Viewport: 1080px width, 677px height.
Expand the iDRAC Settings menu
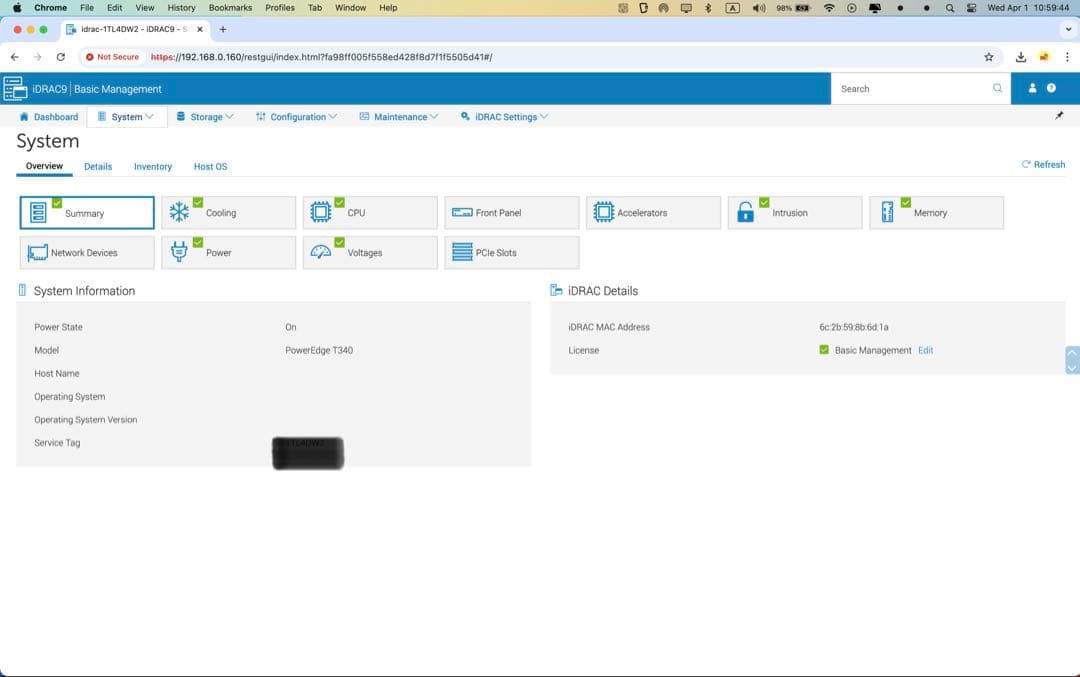click(x=504, y=117)
